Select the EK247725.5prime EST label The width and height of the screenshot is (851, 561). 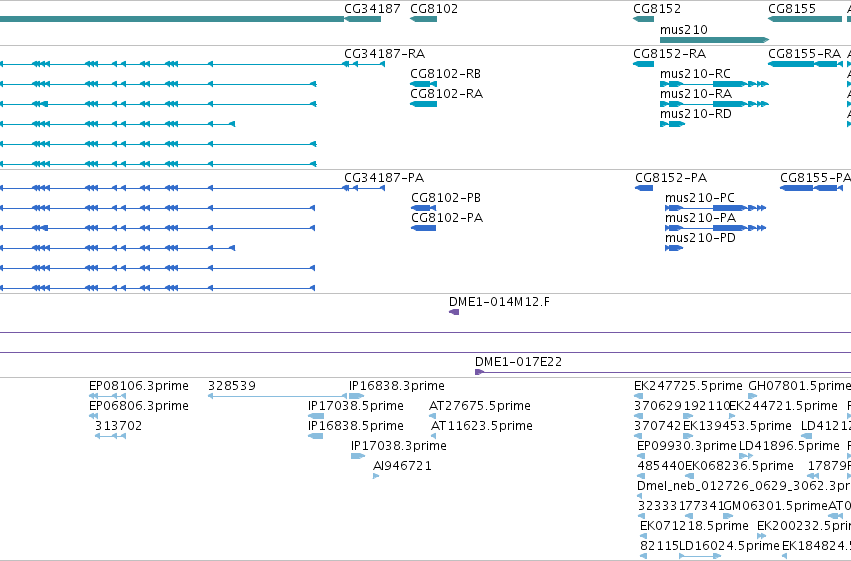(688, 386)
